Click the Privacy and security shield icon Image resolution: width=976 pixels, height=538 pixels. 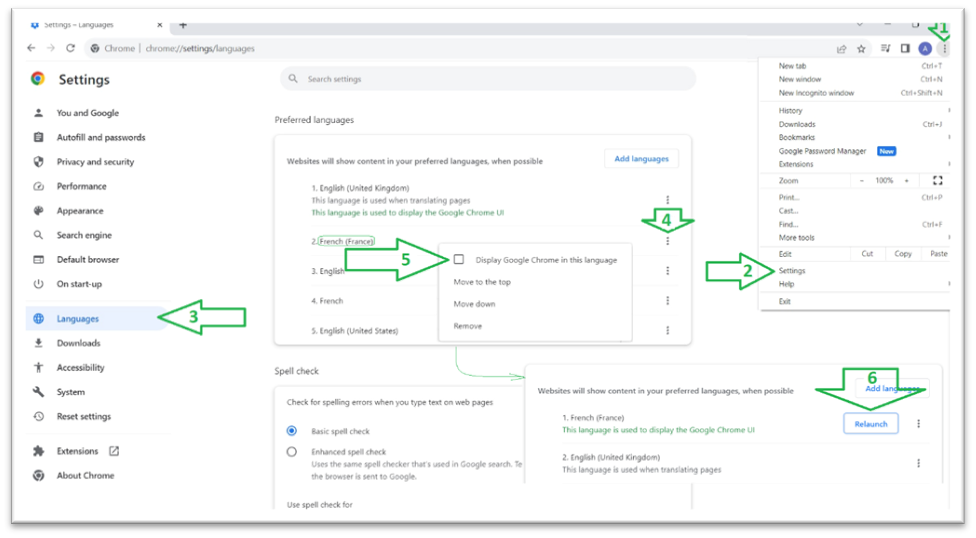pos(39,161)
